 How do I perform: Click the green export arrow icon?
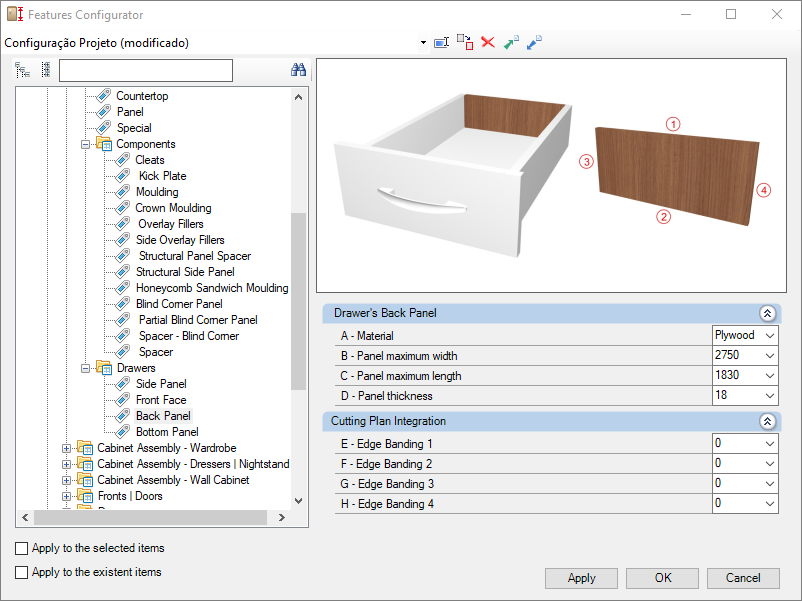[511, 43]
